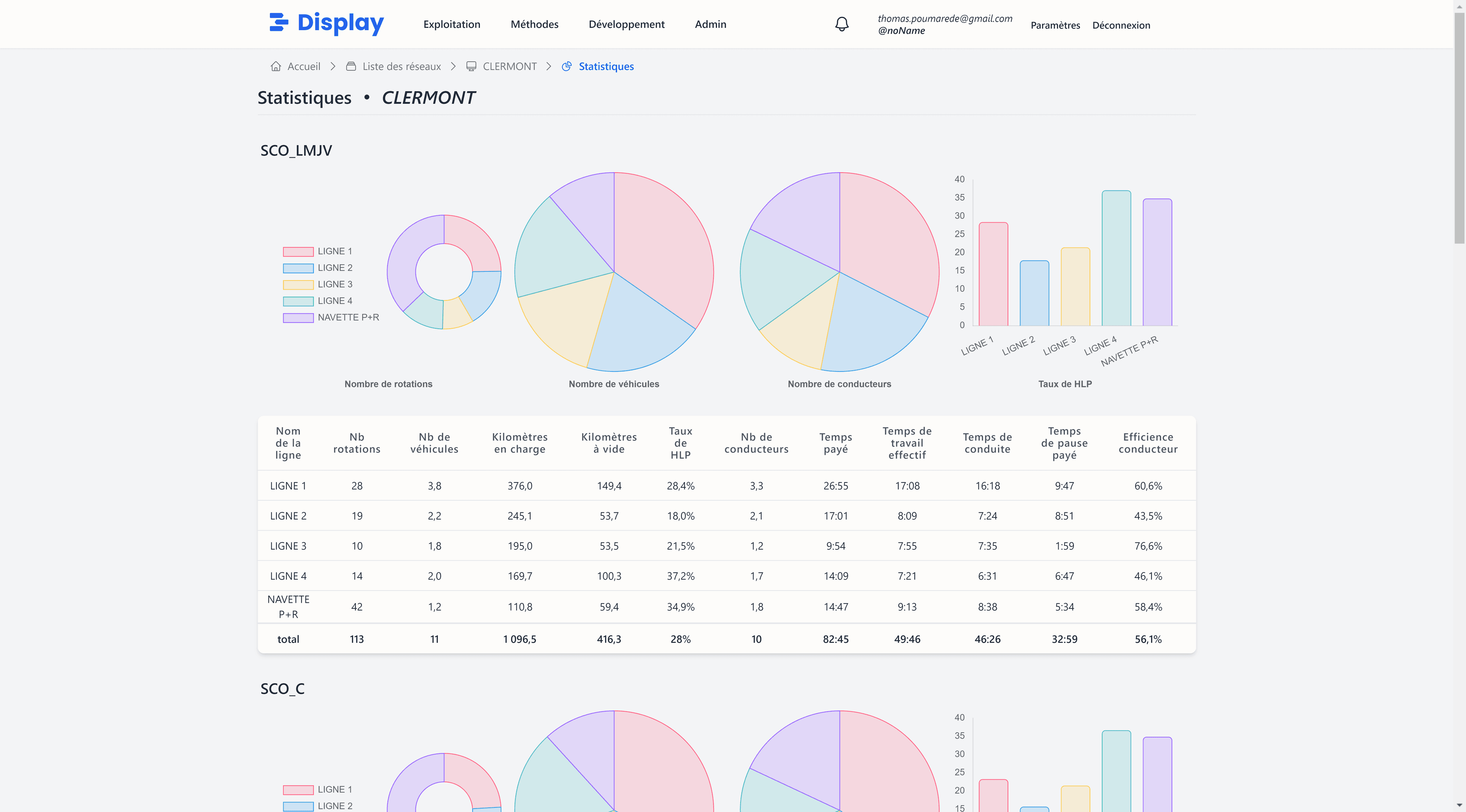Toggle LIGNE 3 yellow legend swatch in SCO_LMJV

pos(298,284)
